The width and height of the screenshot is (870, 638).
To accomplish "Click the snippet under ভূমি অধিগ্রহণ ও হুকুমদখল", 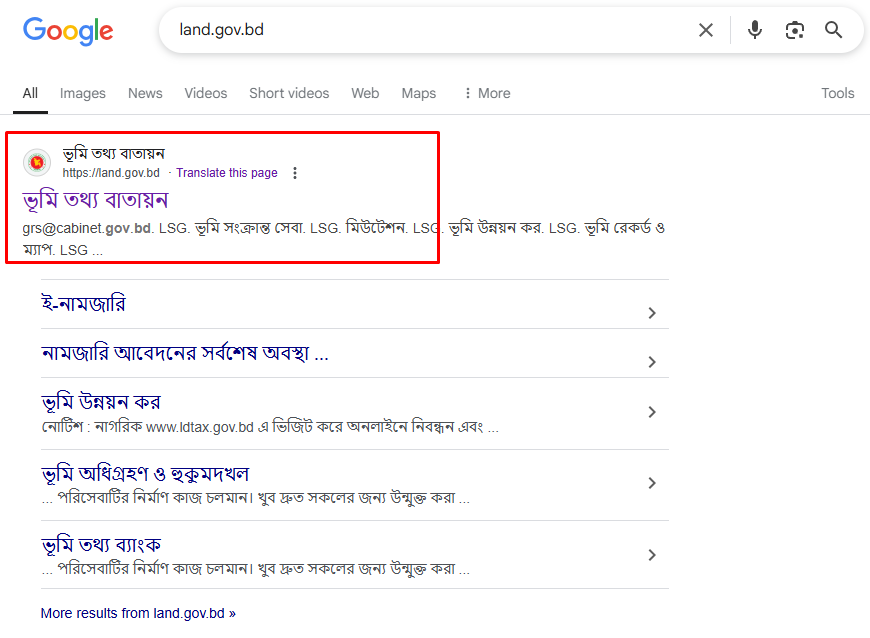I will pos(256,498).
